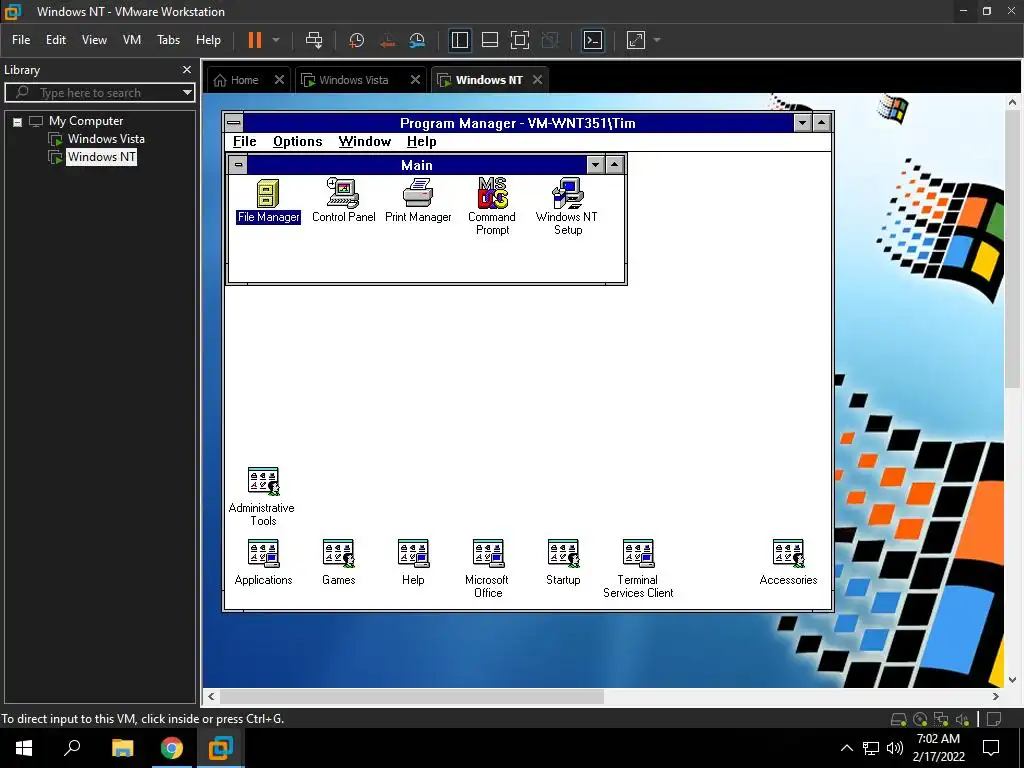1024x768 pixels.
Task: Click the Unity mode toolbar icon
Action: click(551, 40)
